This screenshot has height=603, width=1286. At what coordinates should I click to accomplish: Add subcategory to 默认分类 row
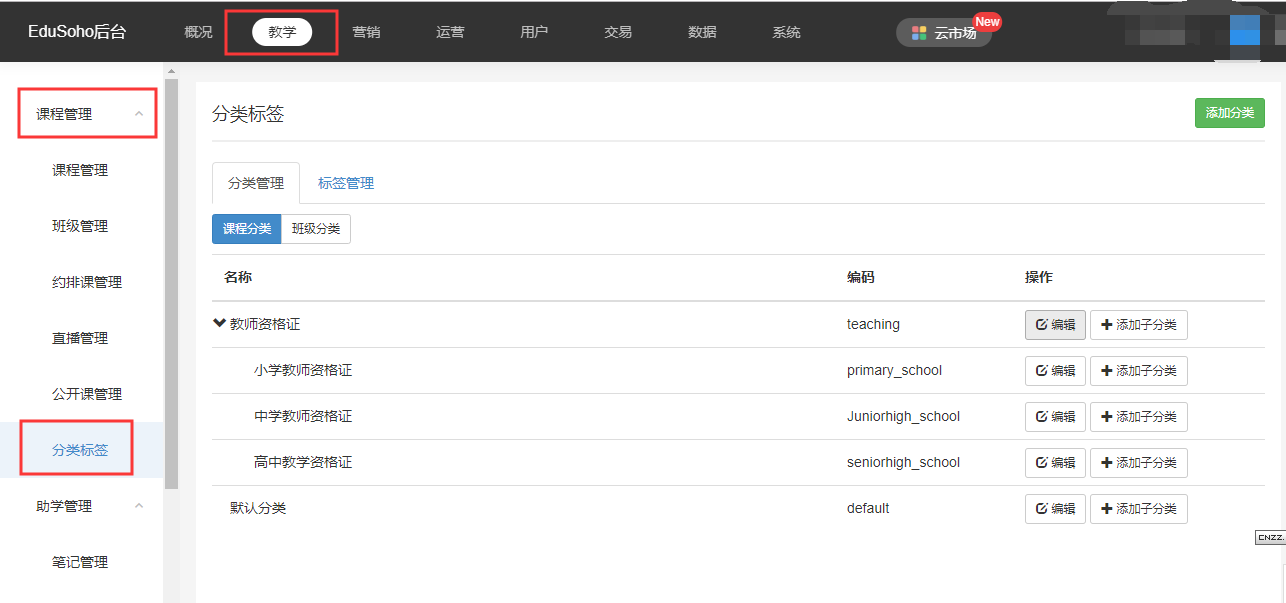tap(1138, 509)
